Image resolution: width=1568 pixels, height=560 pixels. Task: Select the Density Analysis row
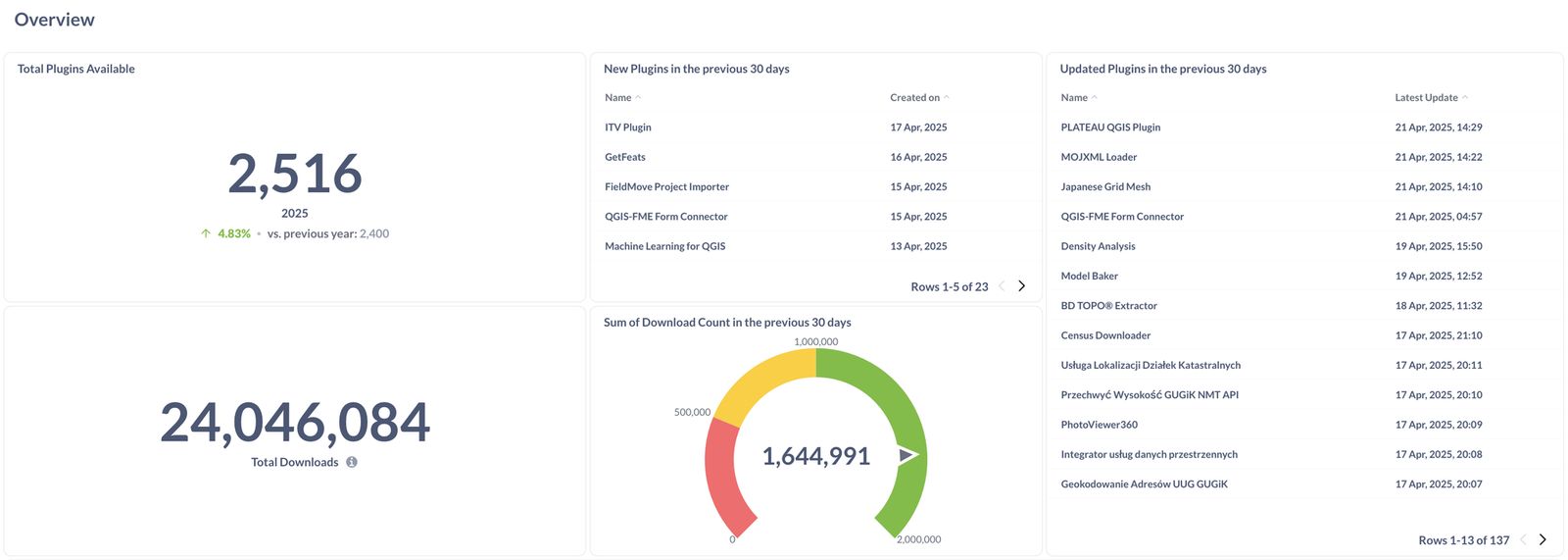coord(1304,246)
